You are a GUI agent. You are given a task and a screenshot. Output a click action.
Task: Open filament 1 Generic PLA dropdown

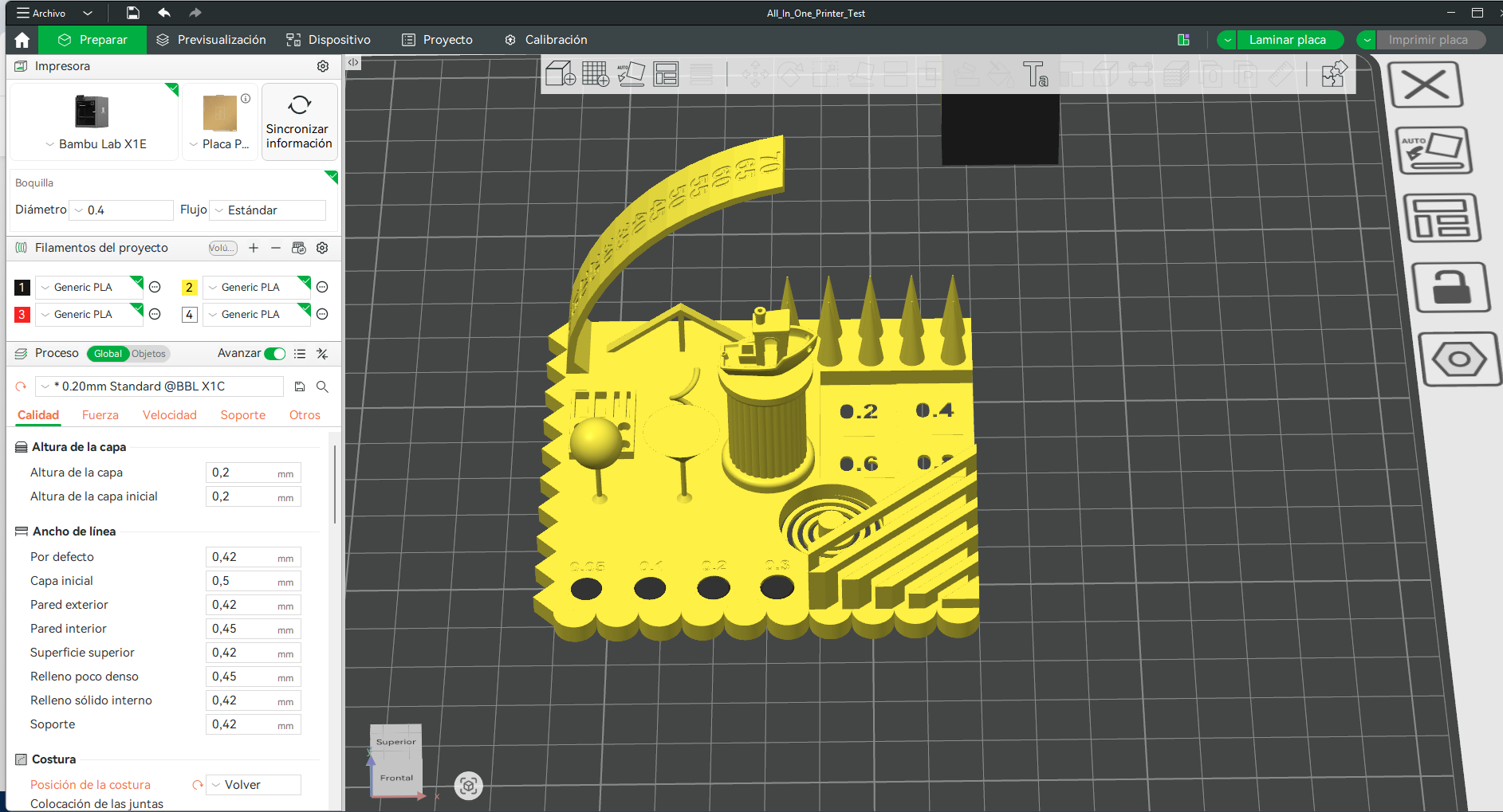coord(89,287)
